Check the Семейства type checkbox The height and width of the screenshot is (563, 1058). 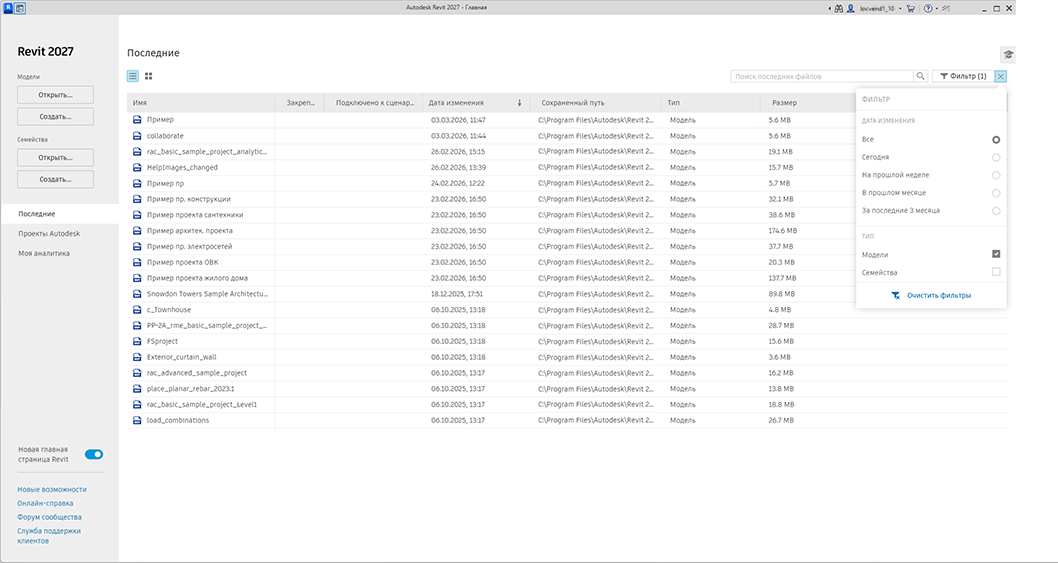coord(996,271)
